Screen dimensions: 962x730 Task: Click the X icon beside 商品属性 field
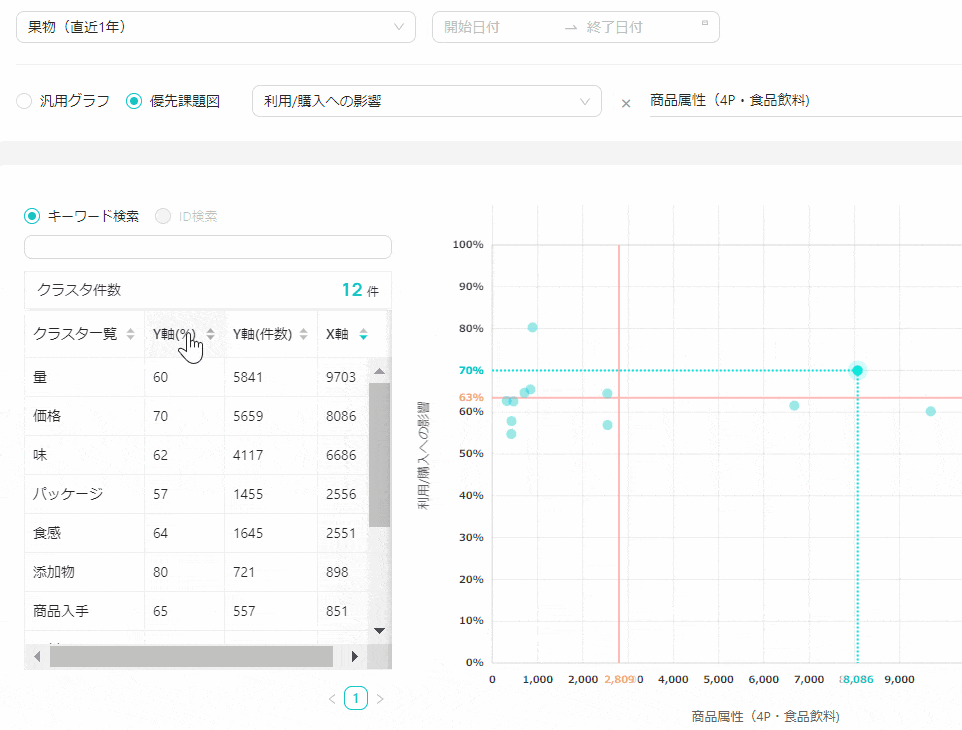click(x=626, y=103)
